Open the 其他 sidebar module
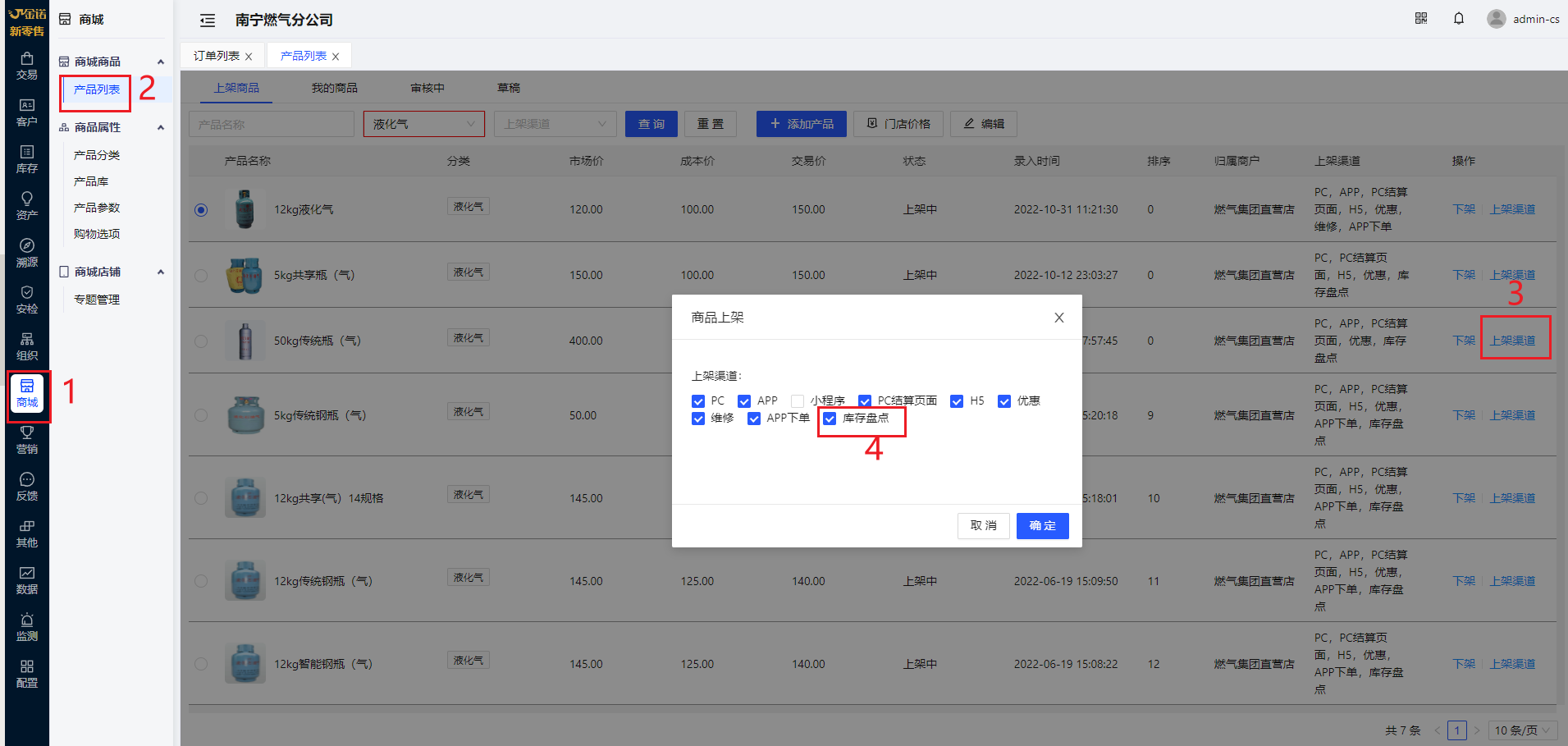 tap(27, 533)
